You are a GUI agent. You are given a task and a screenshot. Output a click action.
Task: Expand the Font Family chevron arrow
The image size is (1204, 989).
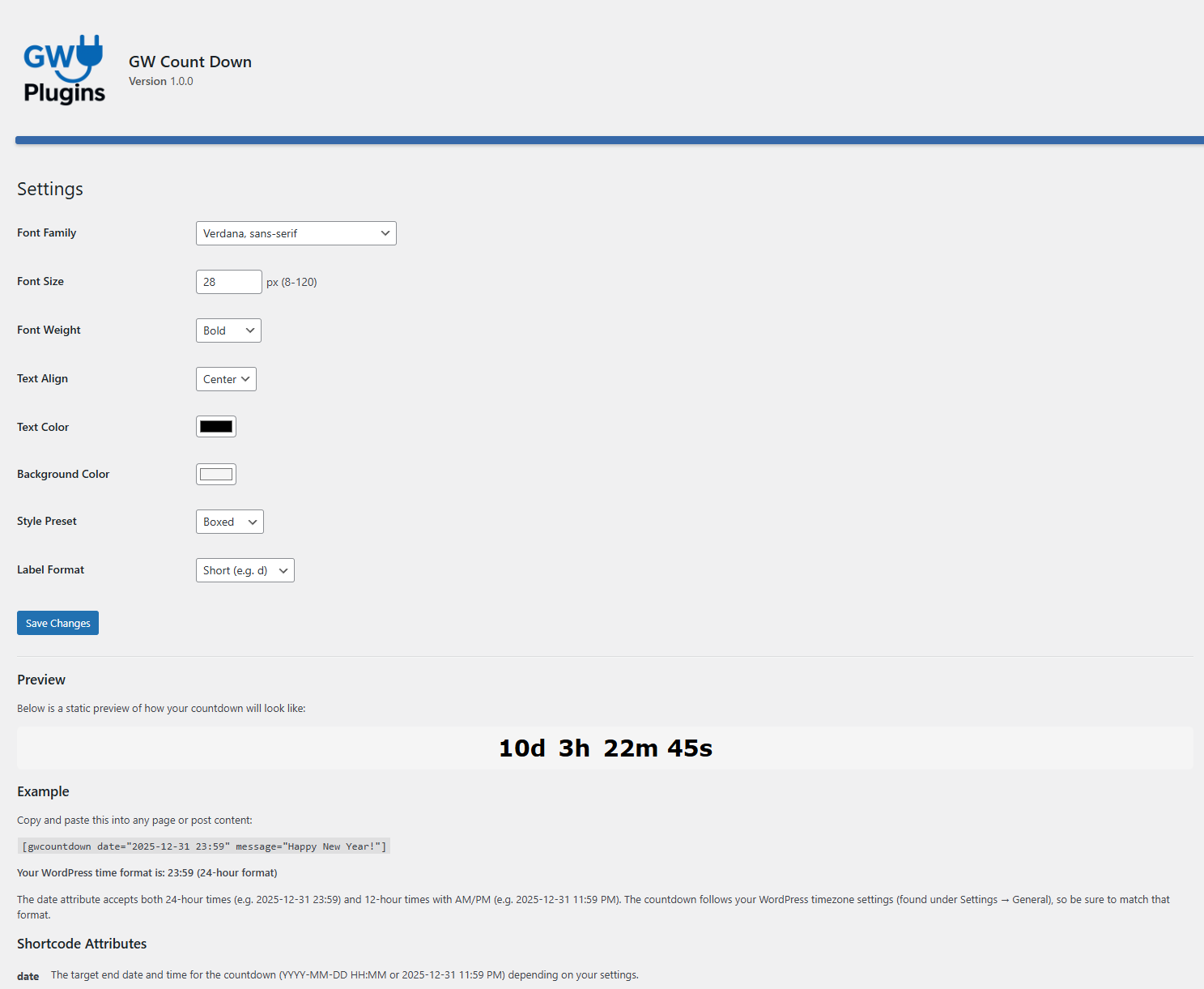pyautogui.click(x=385, y=233)
